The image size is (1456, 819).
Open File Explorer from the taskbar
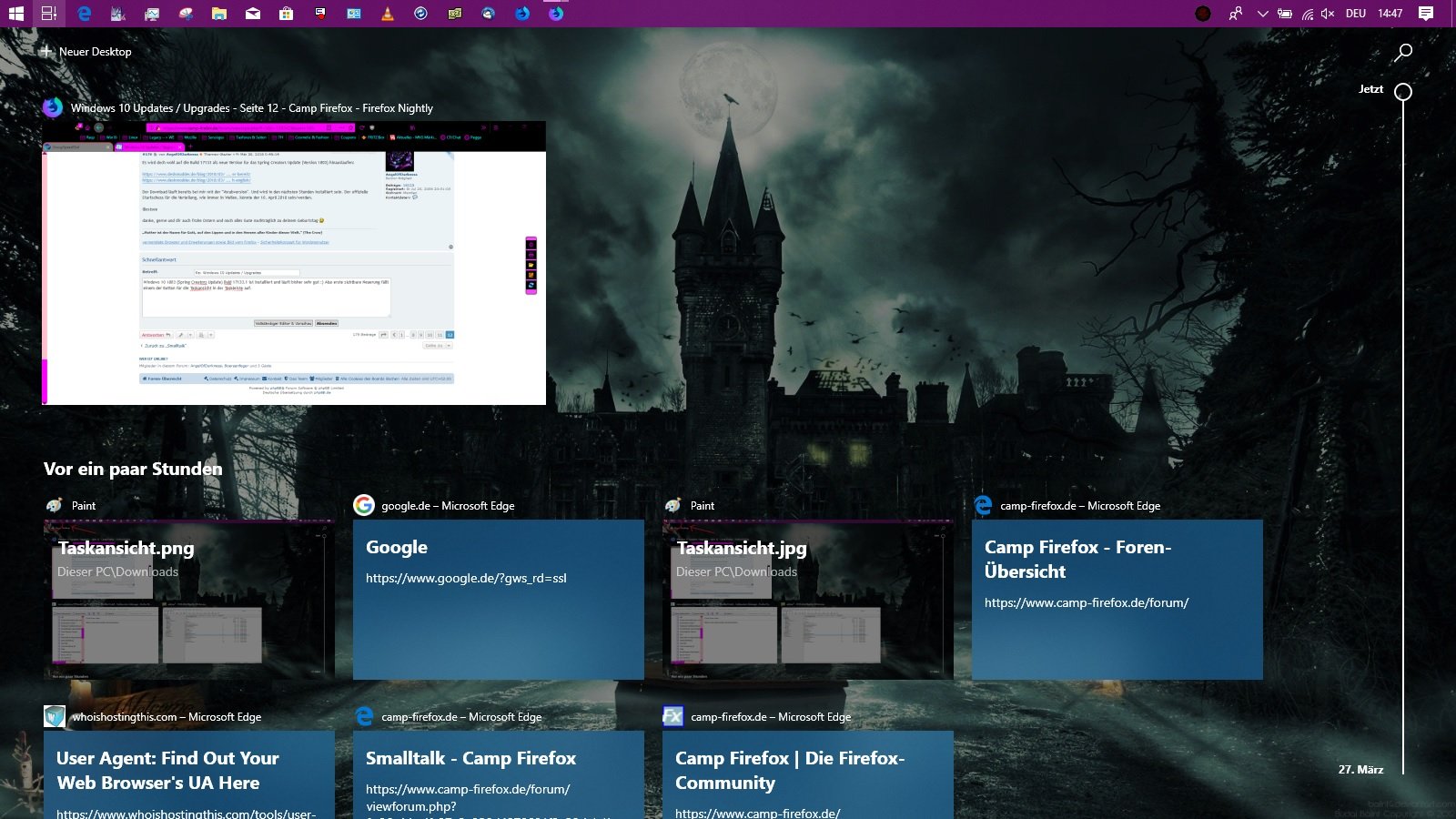219,14
